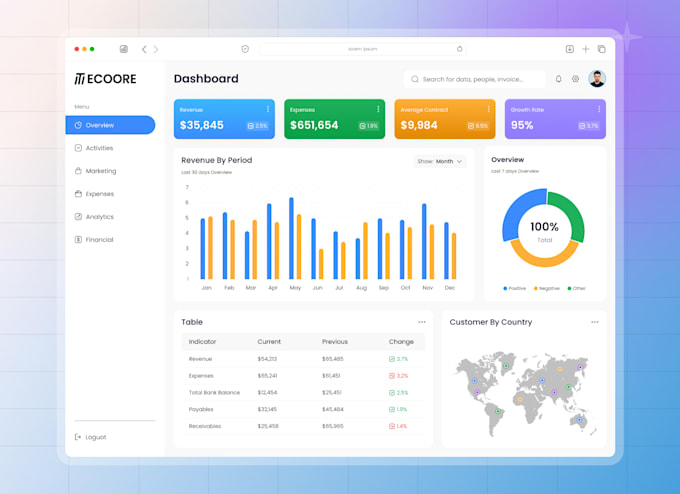Image resolution: width=680 pixels, height=494 pixels.
Task: Click the 1.4% change in Receivables row
Action: click(x=398, y=426)
